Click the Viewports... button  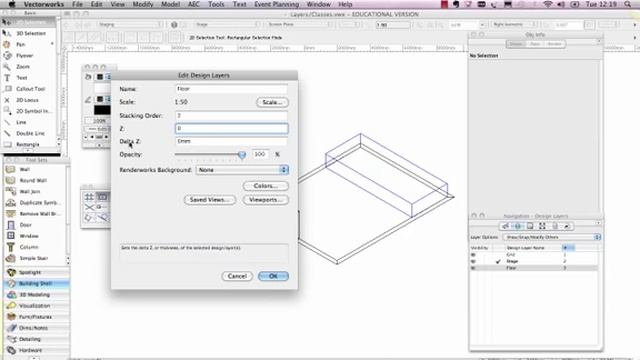(266, 200)
